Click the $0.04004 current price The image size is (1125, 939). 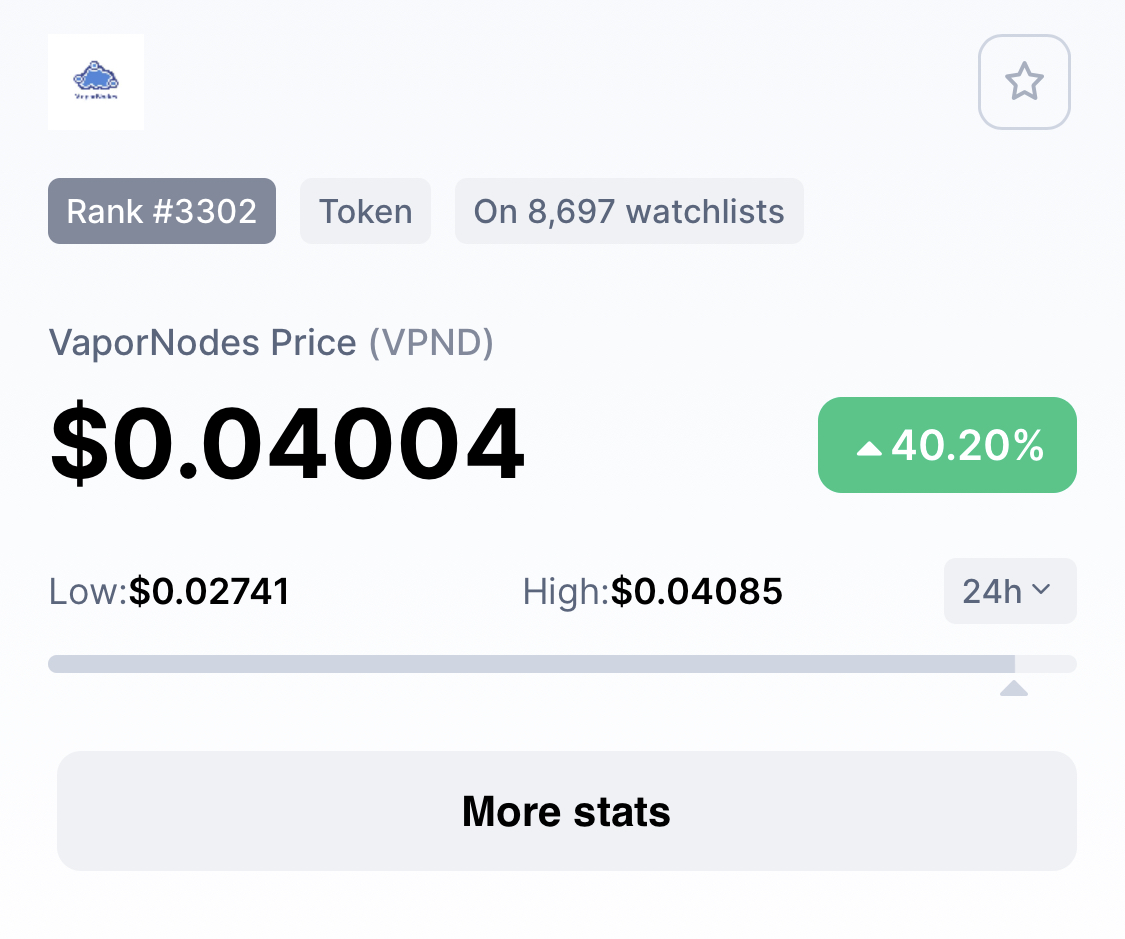[288, 443]
